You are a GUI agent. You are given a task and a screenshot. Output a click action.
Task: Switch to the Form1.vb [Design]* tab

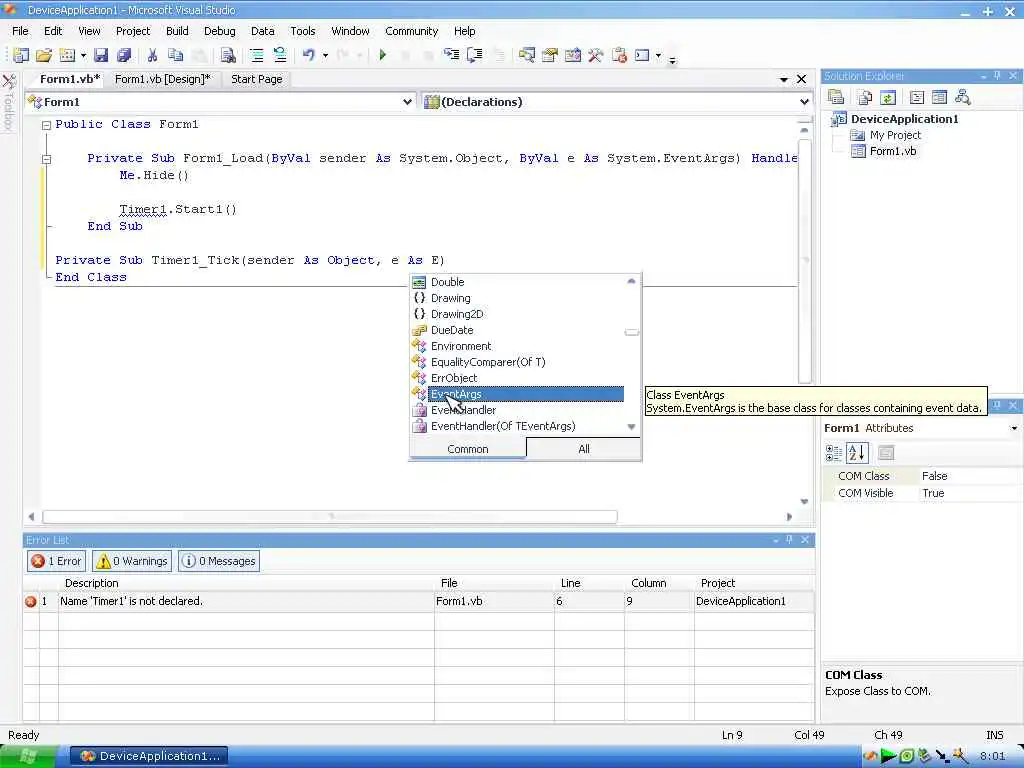pyautogui.click(x=163, y=79)
